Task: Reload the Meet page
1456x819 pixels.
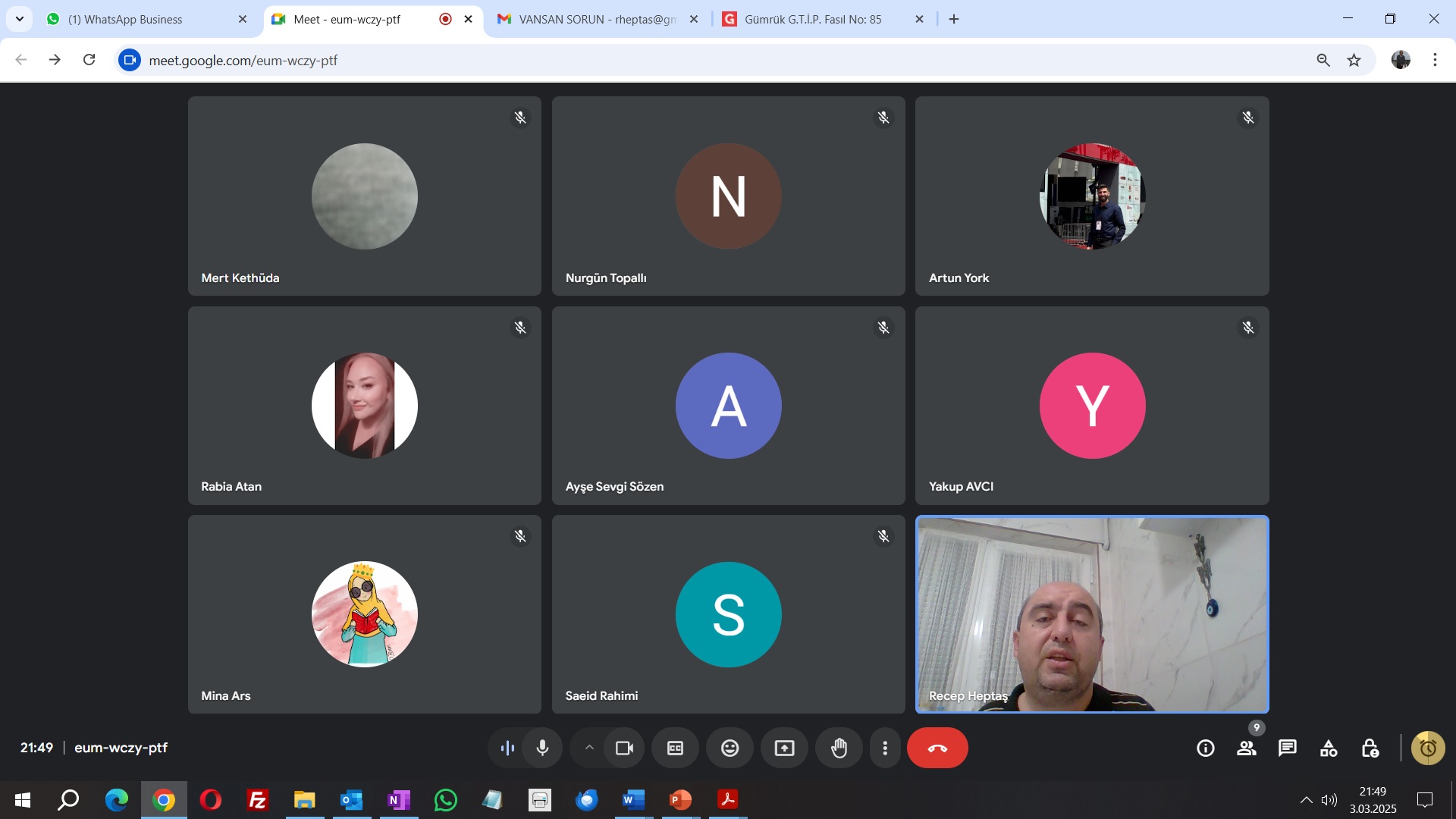Action: (x=89, y=60)
